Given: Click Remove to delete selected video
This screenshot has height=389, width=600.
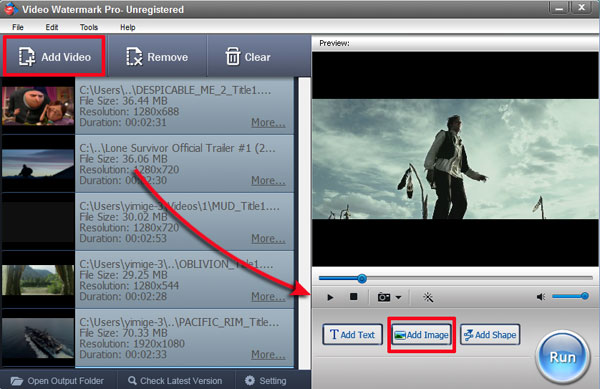Looking at the screenshot, I should (x=157, y=57).
